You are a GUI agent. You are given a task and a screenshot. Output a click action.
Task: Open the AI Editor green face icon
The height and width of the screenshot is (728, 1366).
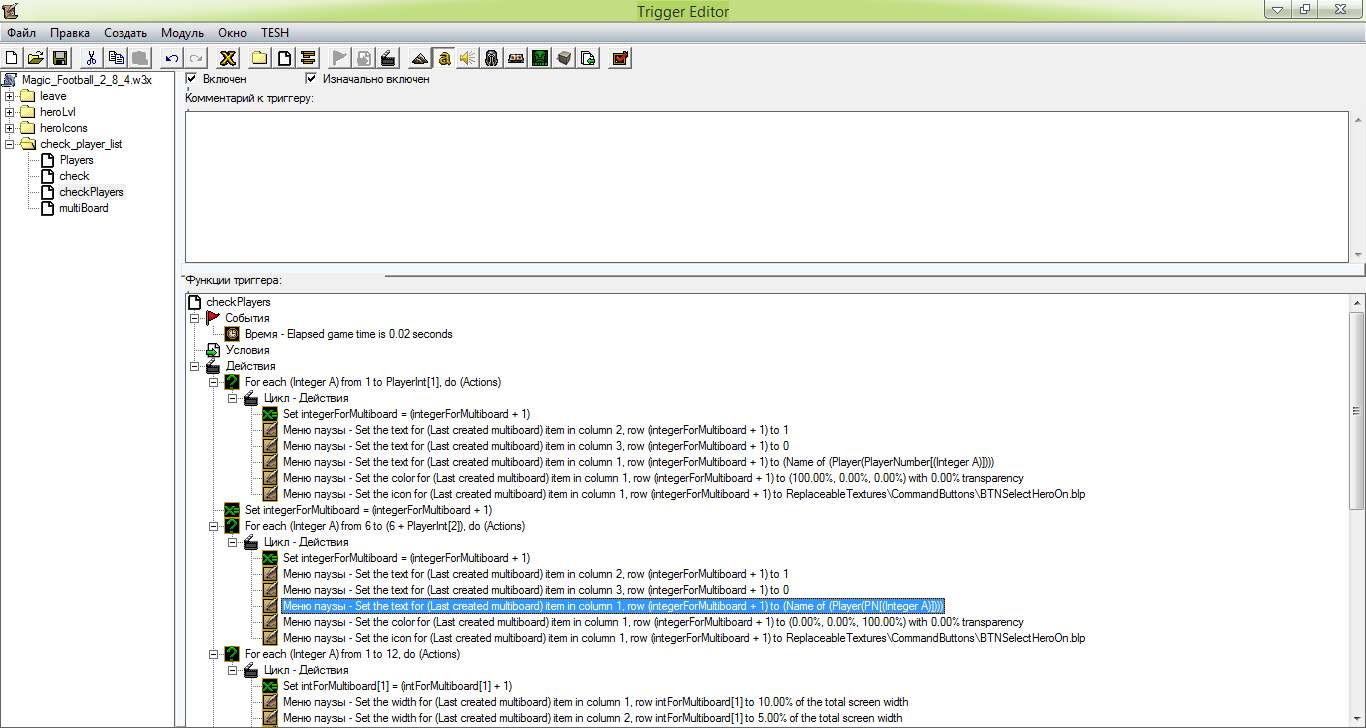540,58
